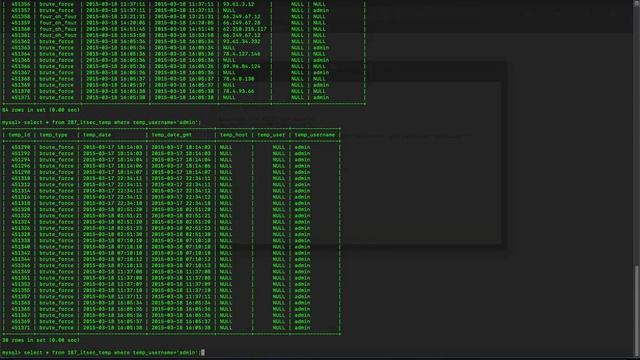Place cursor at the active mysql prompt line

pos(103,353)
